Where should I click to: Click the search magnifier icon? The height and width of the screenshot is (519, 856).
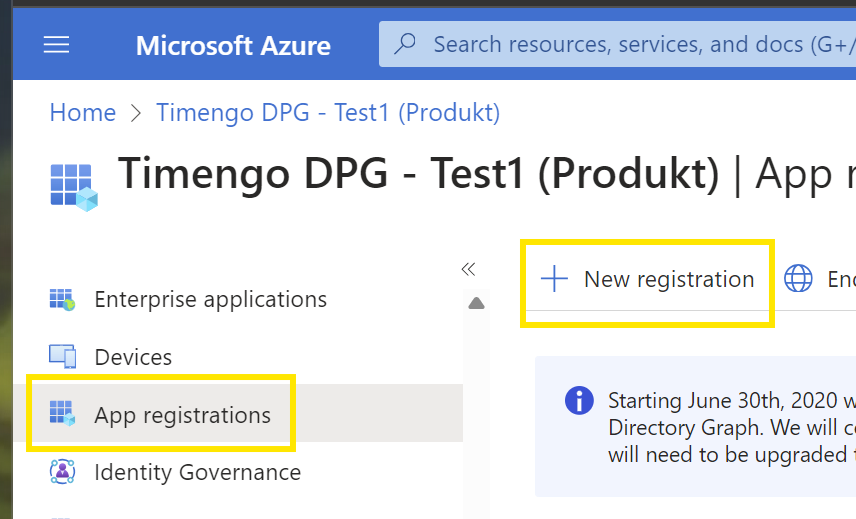406,44
